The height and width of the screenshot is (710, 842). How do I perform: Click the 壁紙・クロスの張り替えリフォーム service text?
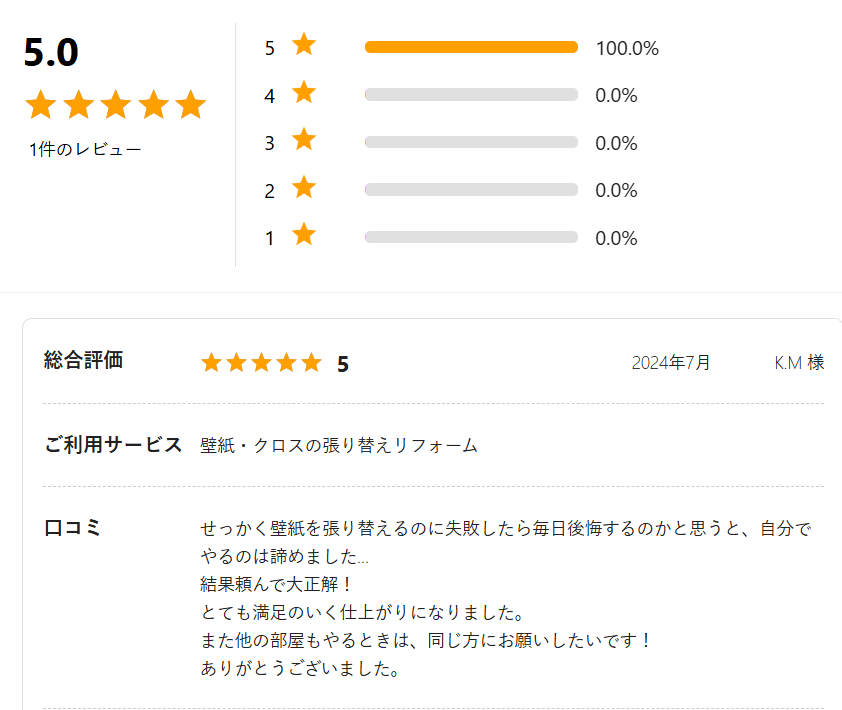pos(339,445)
